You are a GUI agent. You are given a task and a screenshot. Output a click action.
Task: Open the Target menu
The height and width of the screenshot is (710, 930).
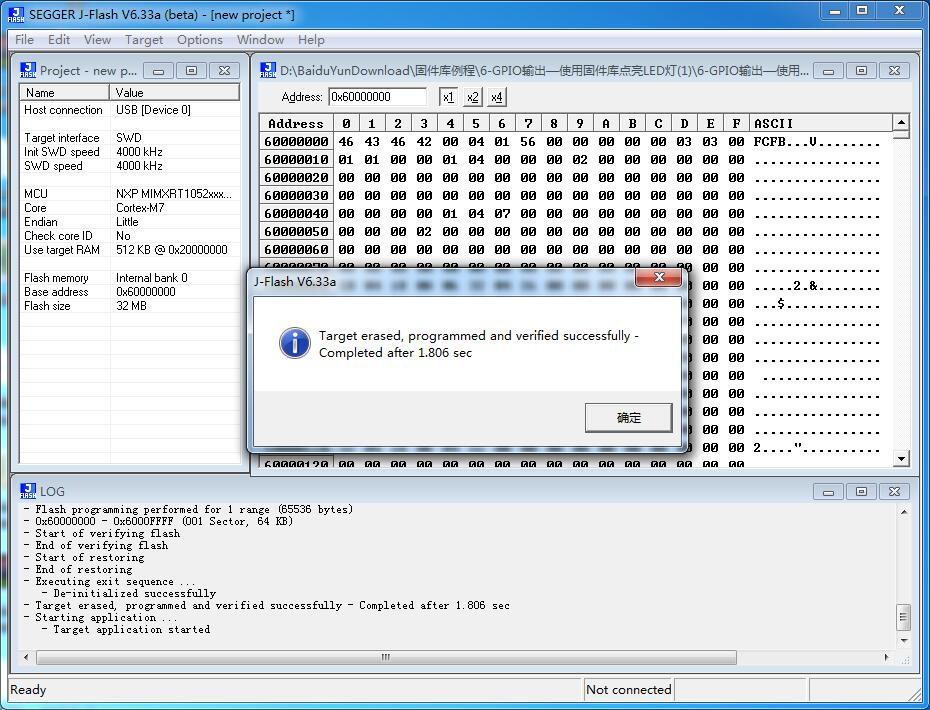143,40
